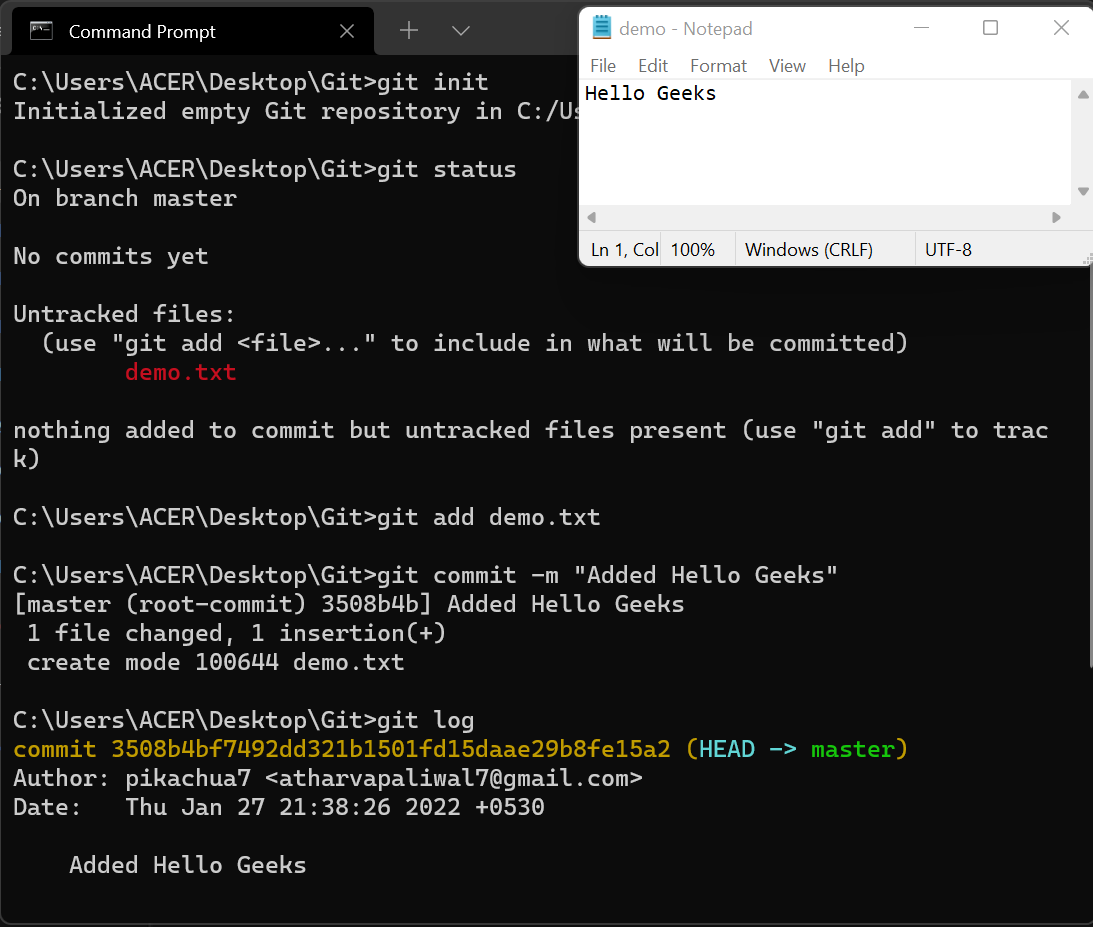Viewport: 1093px width, 927px height.
Task: Close the Command Prompt tab
Action: click(346, 31)
